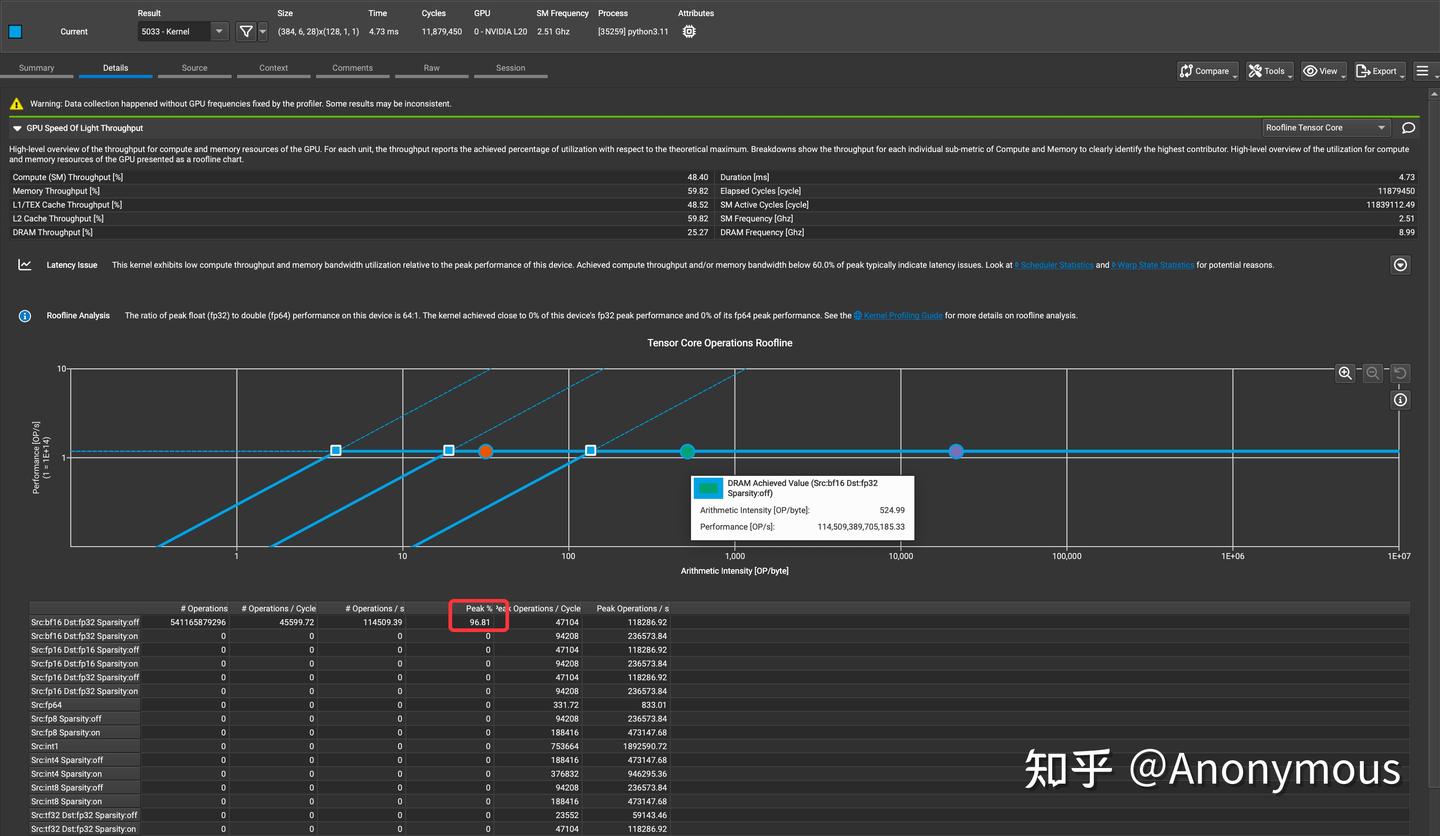Click the comment bubble icon near Roofline Tensor Core
Image resolution: width=1440 pixels, height=836 pixels.
point(1408,127)
